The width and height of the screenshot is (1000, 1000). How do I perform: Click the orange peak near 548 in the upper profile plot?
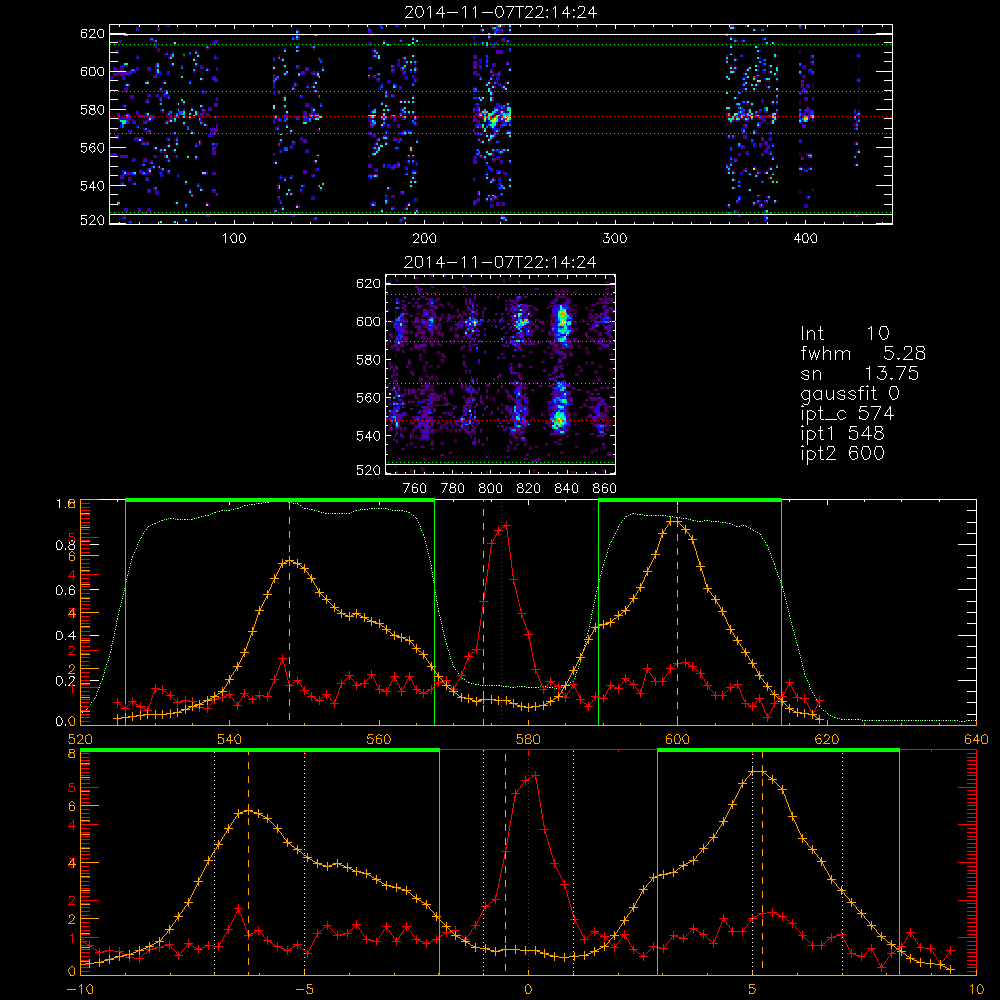[x=290, y=561]
